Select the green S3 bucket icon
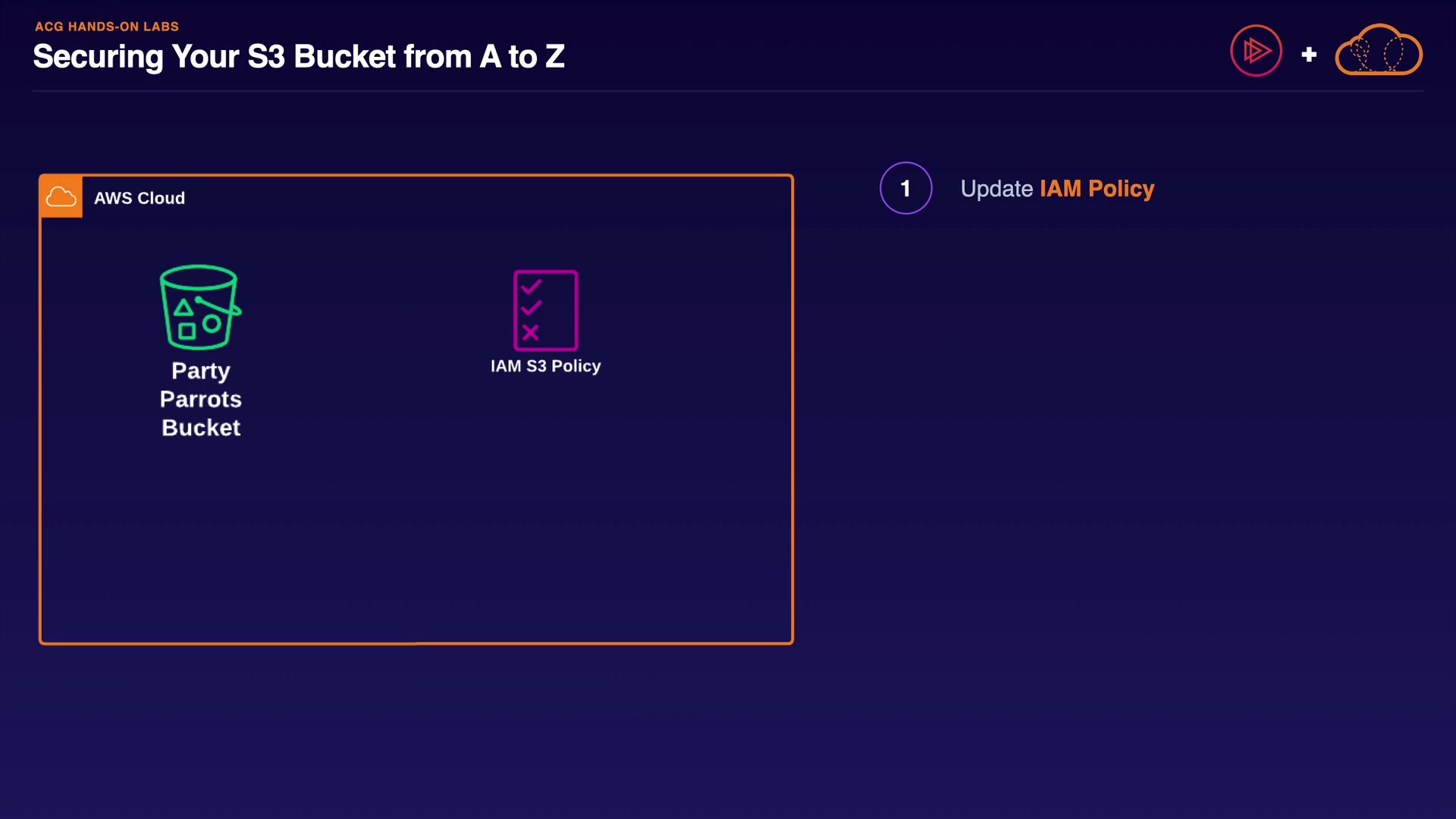 [200, 306]
